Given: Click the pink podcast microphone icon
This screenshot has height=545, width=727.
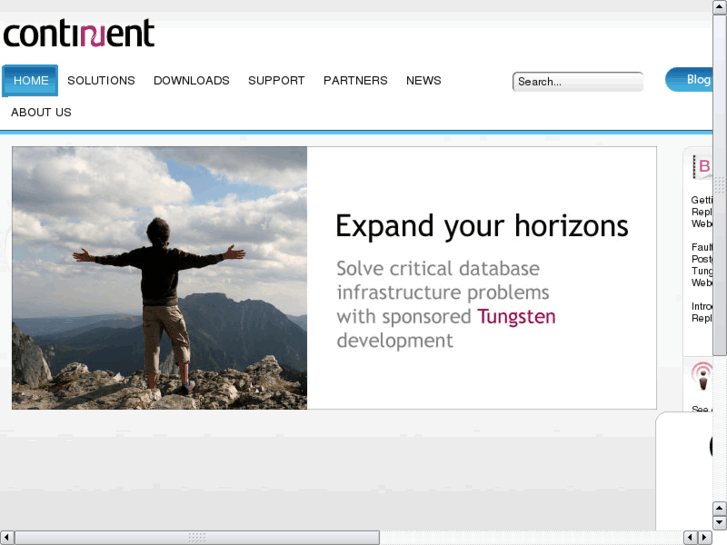Looking at the screenshot, I should click(x=702, y=376).
